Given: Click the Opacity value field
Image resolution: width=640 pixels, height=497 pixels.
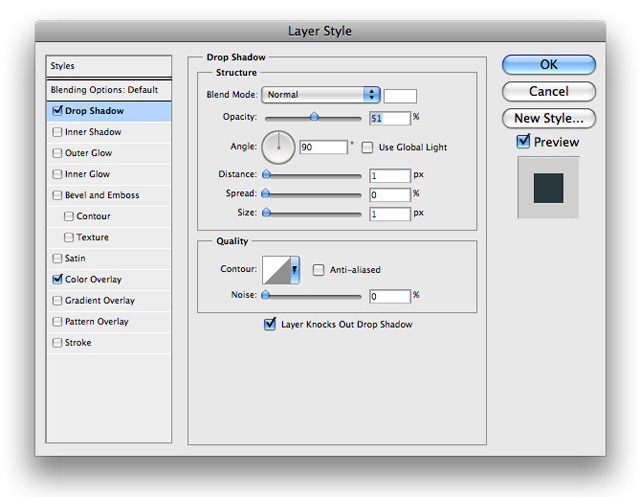Looking at the screenshot, I should 390,118.
